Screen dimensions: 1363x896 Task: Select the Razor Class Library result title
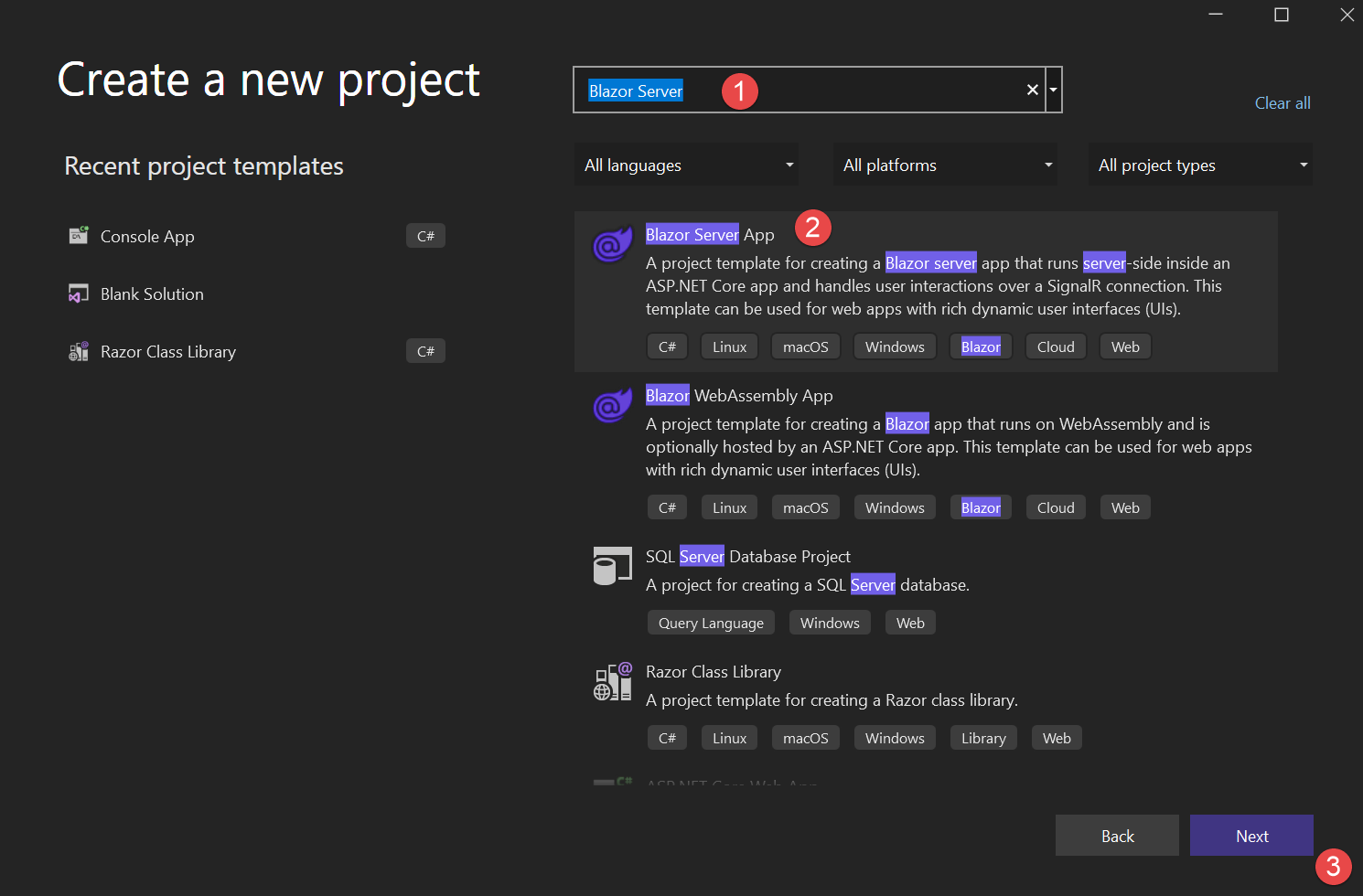(714, 672)
